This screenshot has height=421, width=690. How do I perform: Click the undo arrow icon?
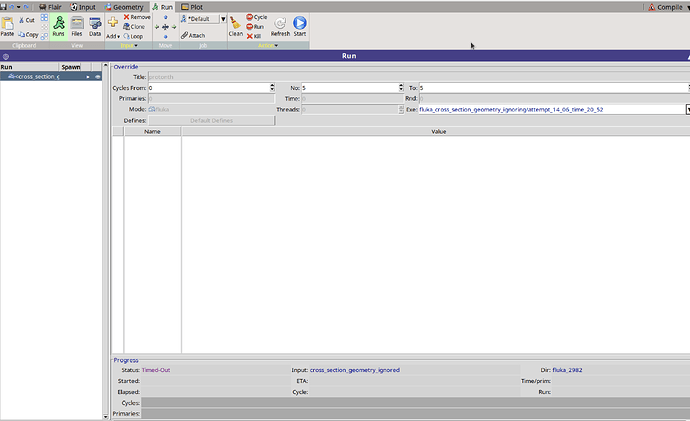[11, 7]
